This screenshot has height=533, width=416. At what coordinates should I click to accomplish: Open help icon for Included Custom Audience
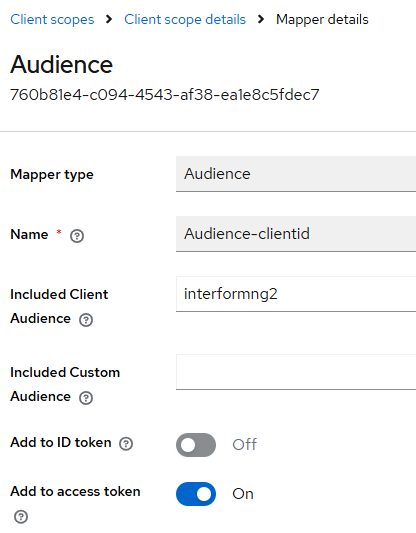tap(86, 397)
